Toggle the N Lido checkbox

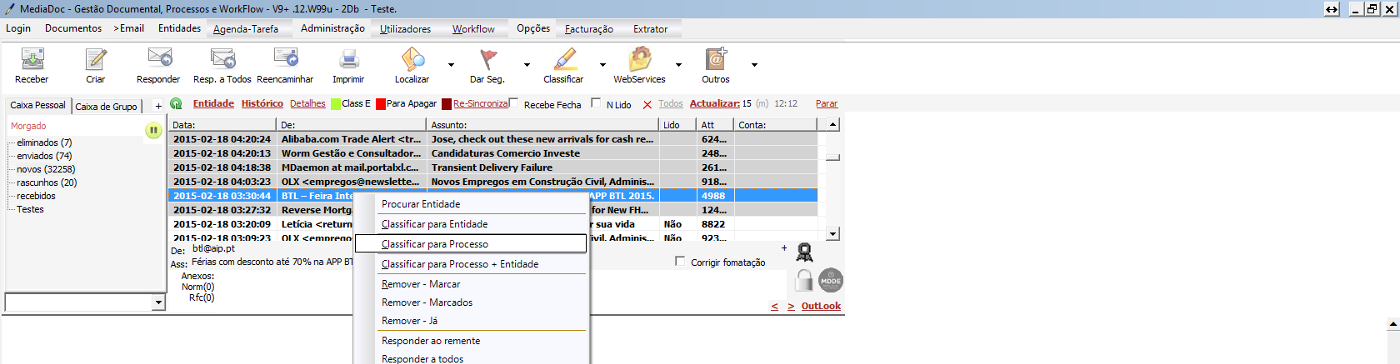(x=597, y=103)
